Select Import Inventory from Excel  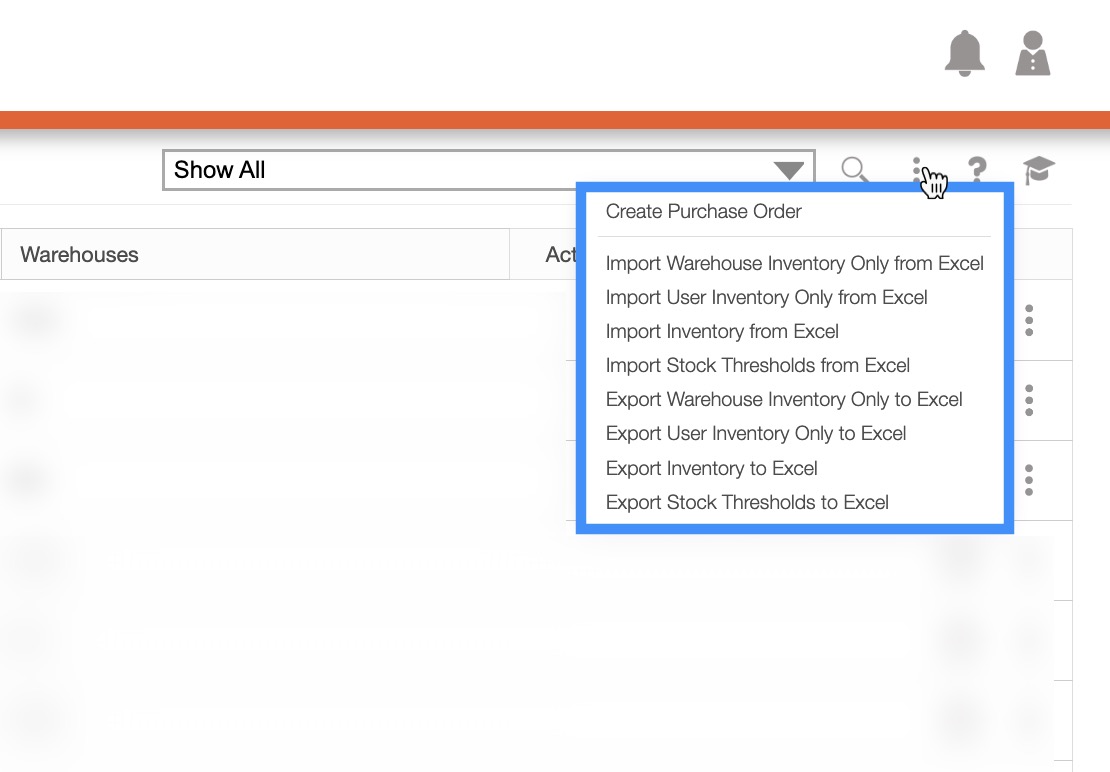[x=722, y=331]
